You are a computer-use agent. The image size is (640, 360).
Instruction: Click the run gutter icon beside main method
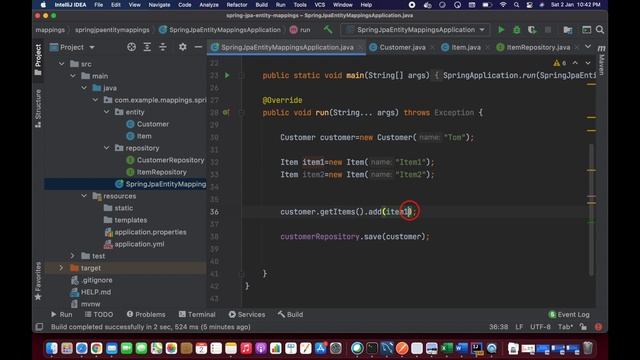[x=227, y=76]
